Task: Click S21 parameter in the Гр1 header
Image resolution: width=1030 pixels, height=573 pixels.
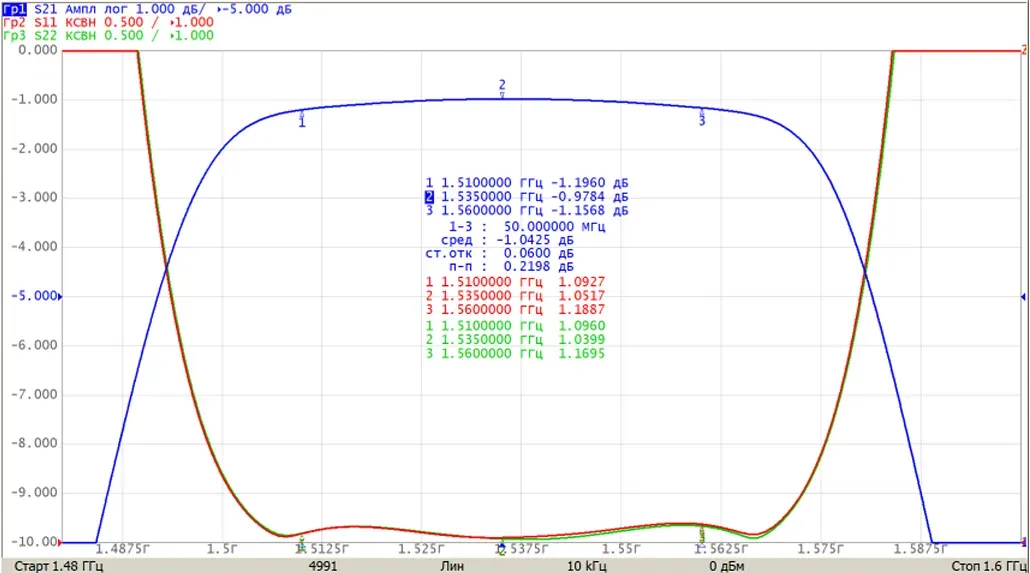Action: 45,9
